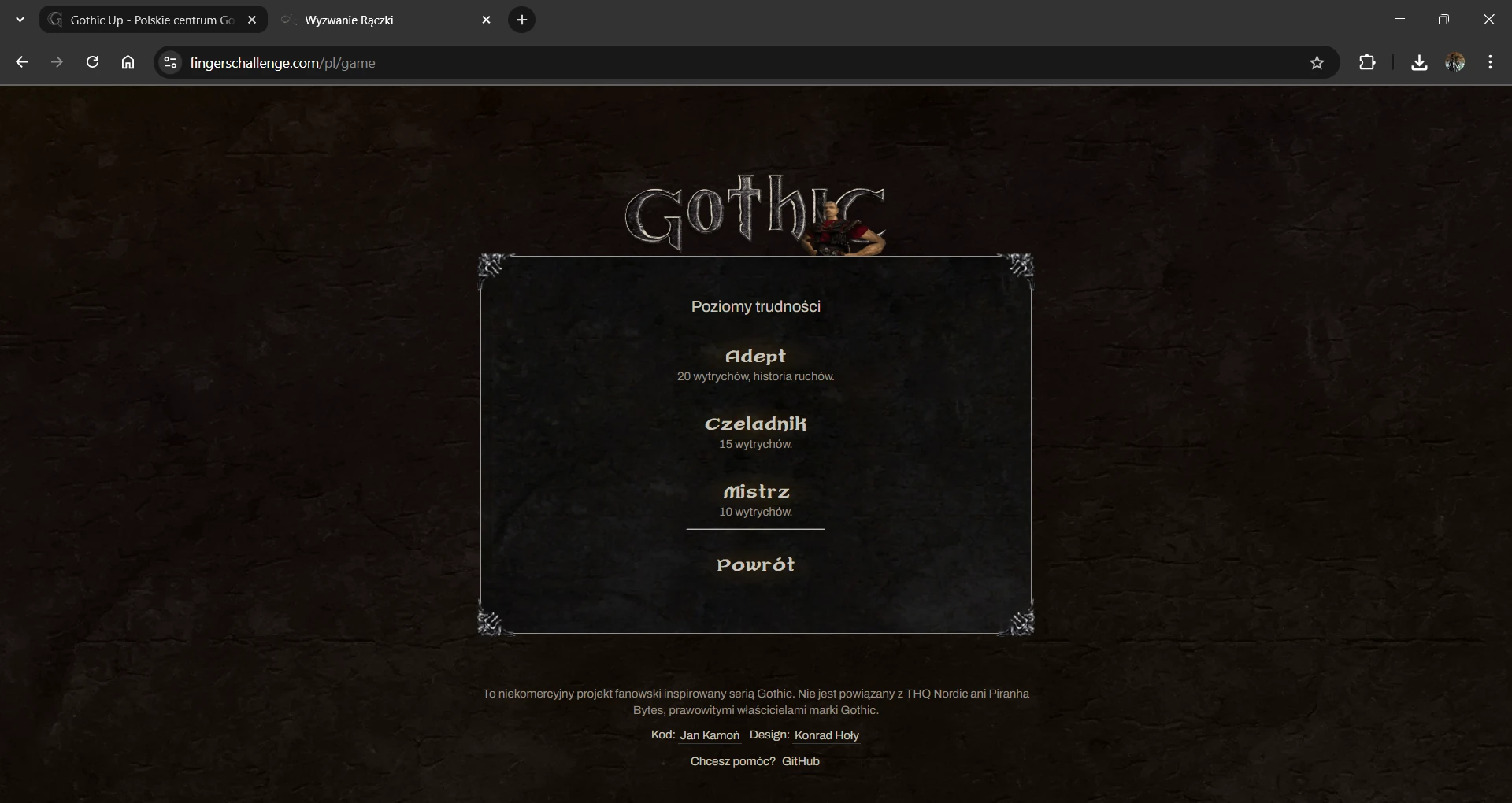Open the Downloads icon

[x=1419, y=62]
